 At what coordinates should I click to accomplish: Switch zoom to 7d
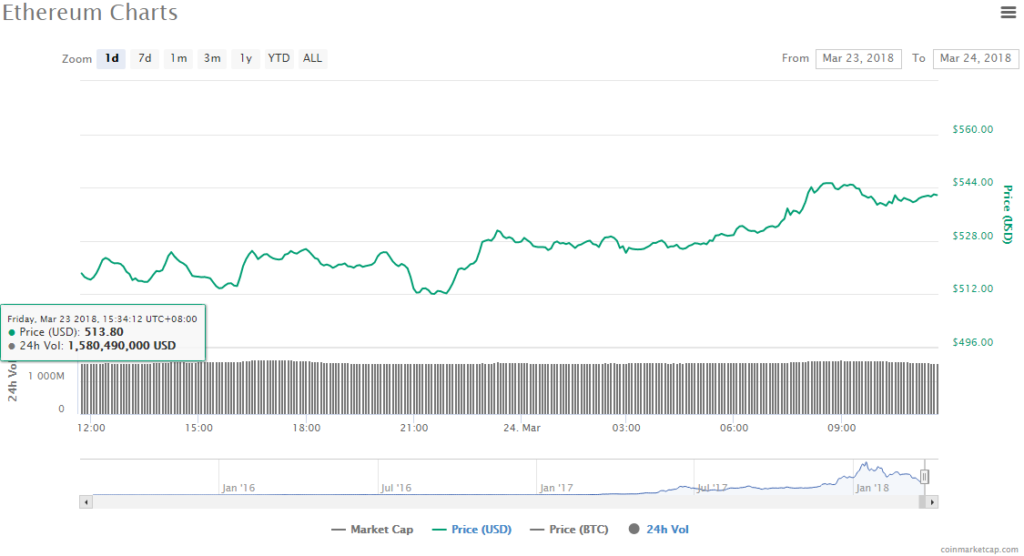(x=145, y=58)
